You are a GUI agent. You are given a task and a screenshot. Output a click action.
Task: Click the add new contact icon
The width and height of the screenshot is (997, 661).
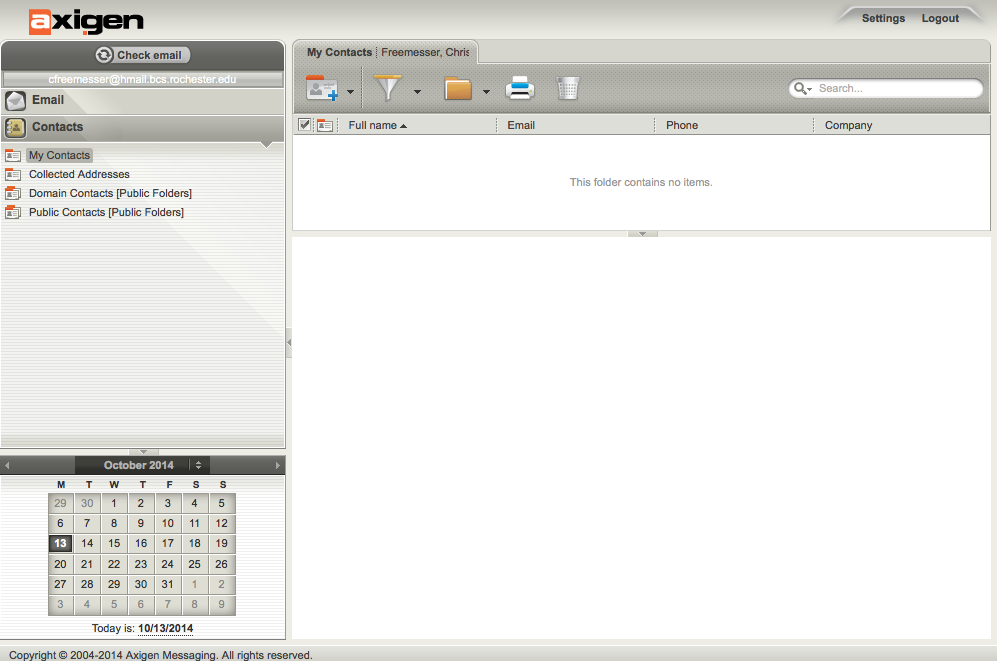coord(322,89)
